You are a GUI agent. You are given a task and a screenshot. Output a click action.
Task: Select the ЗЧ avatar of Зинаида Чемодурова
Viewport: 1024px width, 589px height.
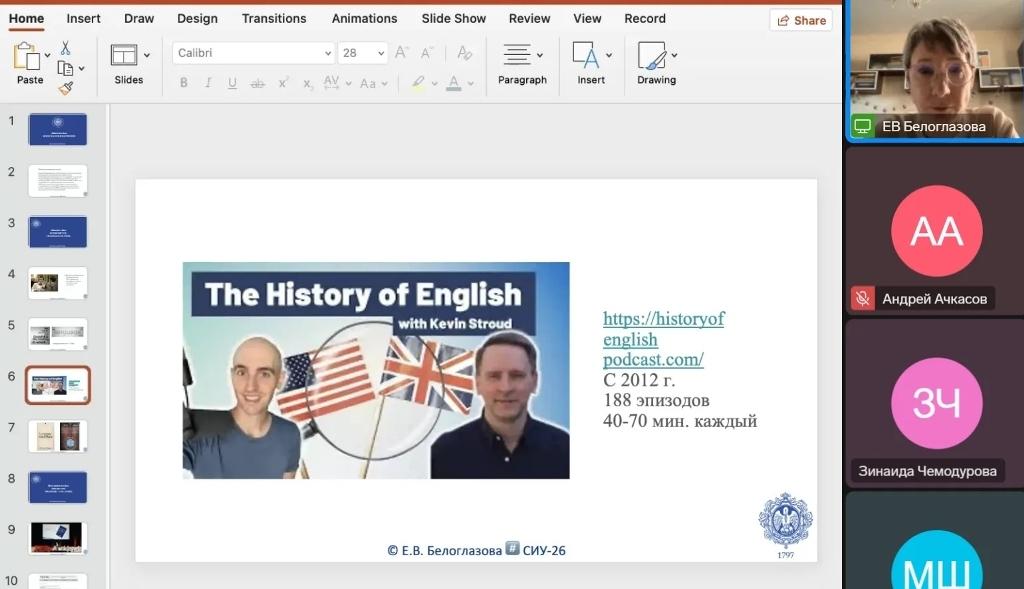click(x=936, y=403)
